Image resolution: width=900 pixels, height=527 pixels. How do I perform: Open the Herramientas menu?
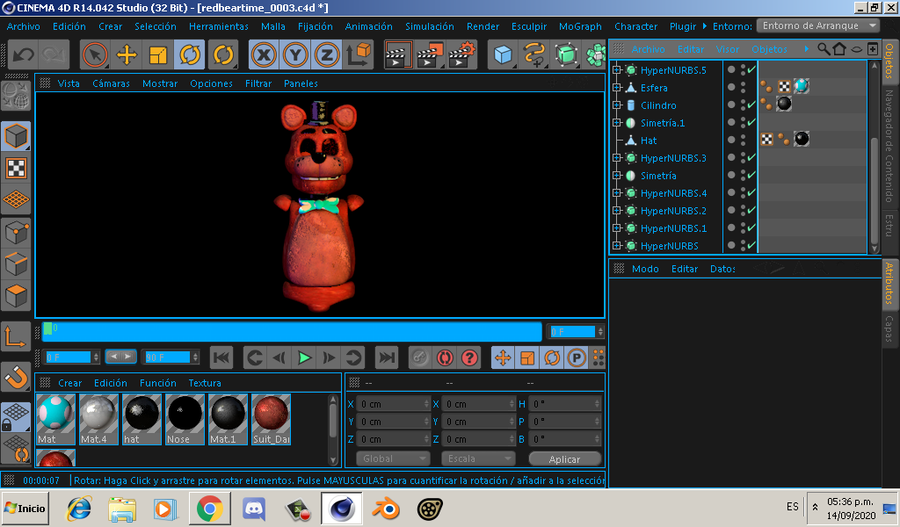219,26
